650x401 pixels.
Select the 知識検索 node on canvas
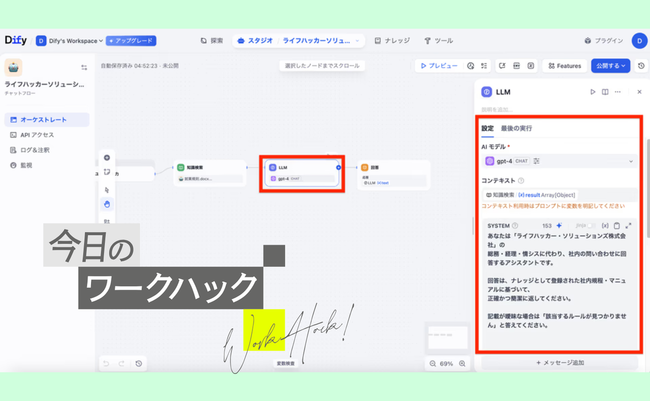(211, 172)
